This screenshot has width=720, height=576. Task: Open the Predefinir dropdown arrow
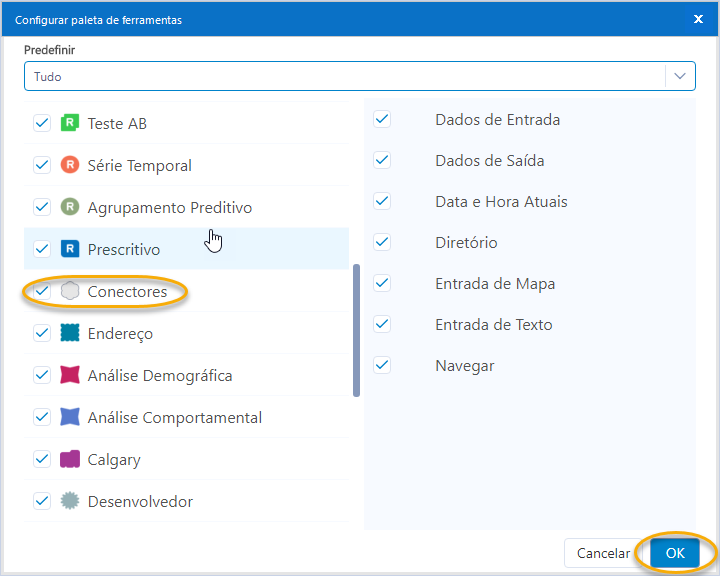pos(680,76)
